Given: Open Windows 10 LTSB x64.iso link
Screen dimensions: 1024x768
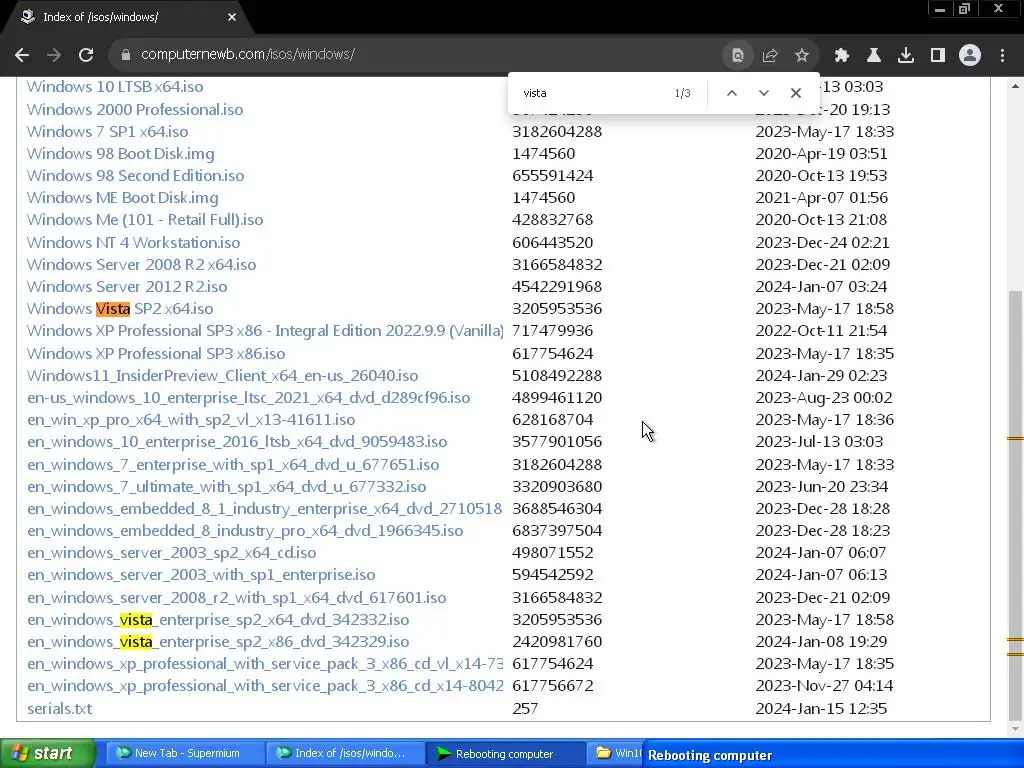Looking at the screenshot, I should [x=115, y=87].
